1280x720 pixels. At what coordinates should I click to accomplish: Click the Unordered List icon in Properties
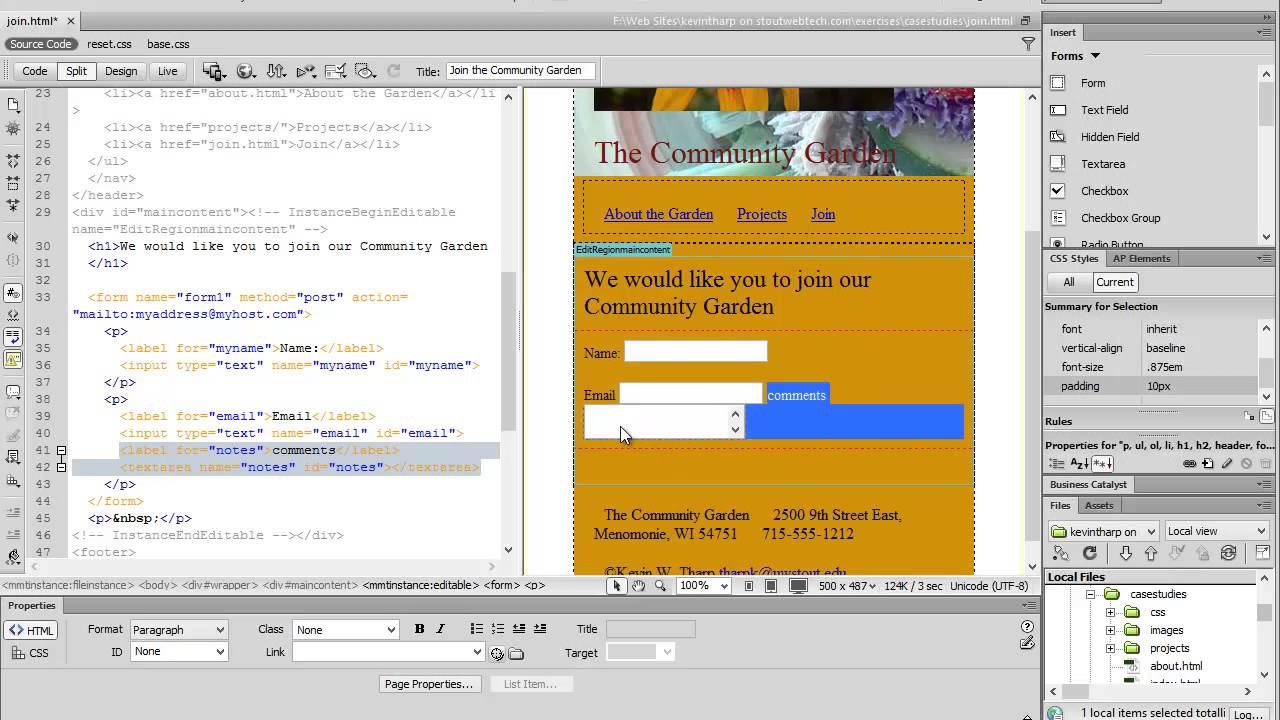click(x=477, y=629)
